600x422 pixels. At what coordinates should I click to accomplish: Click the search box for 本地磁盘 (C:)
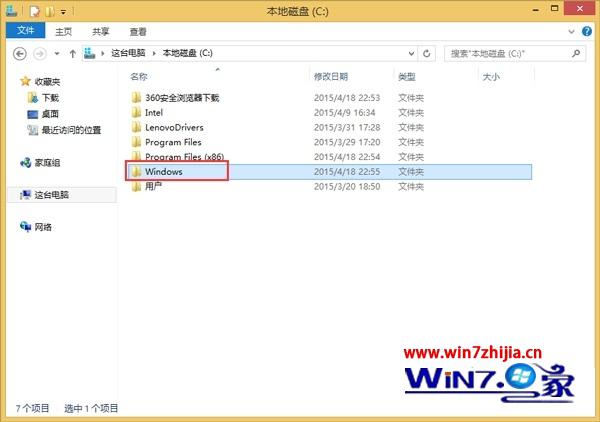[x=514, y=54]
